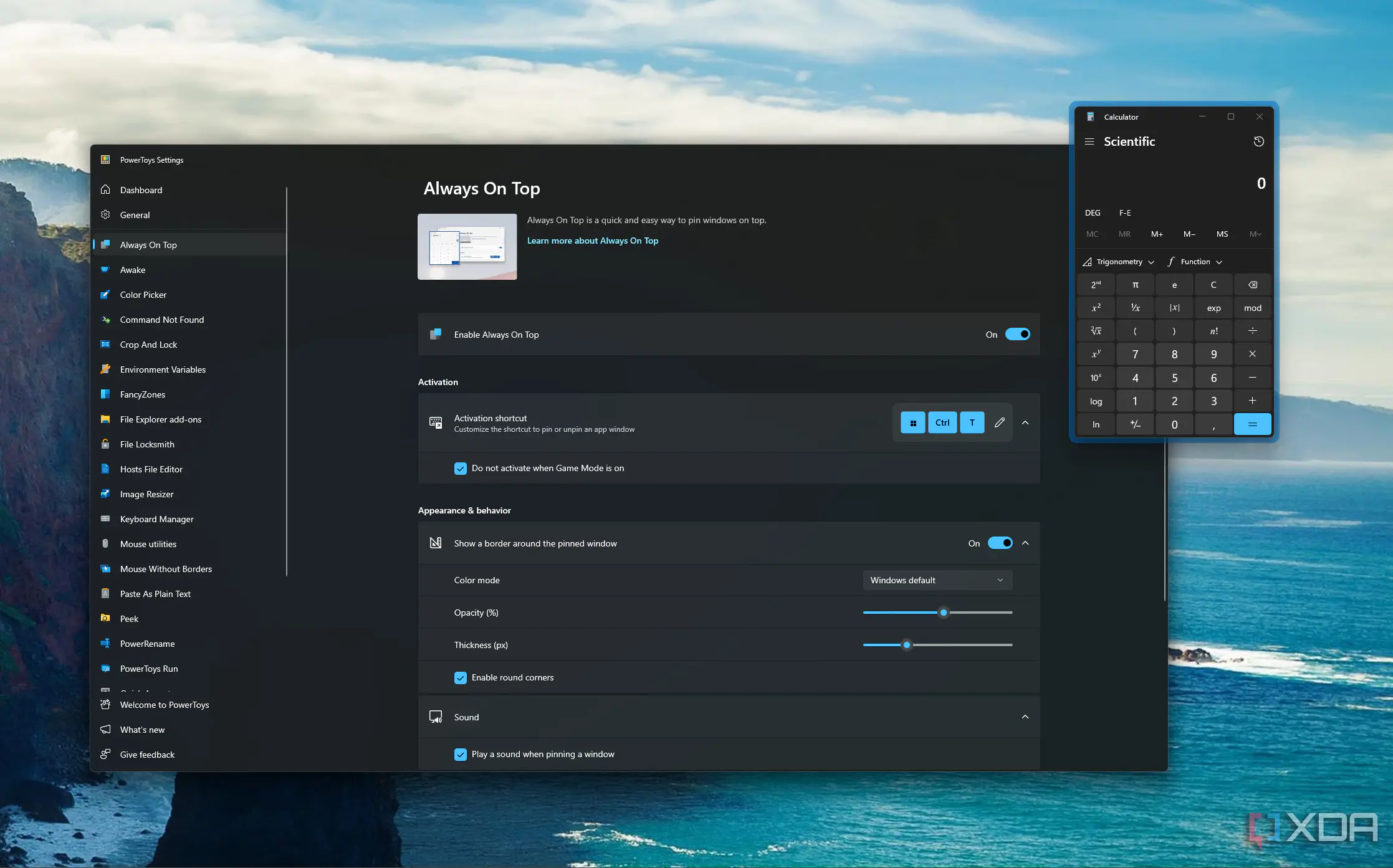Select Crop And Lock in sidebar
Image resolution: width=1393 pixels, height=868 pixels.
tap(190, 345)
